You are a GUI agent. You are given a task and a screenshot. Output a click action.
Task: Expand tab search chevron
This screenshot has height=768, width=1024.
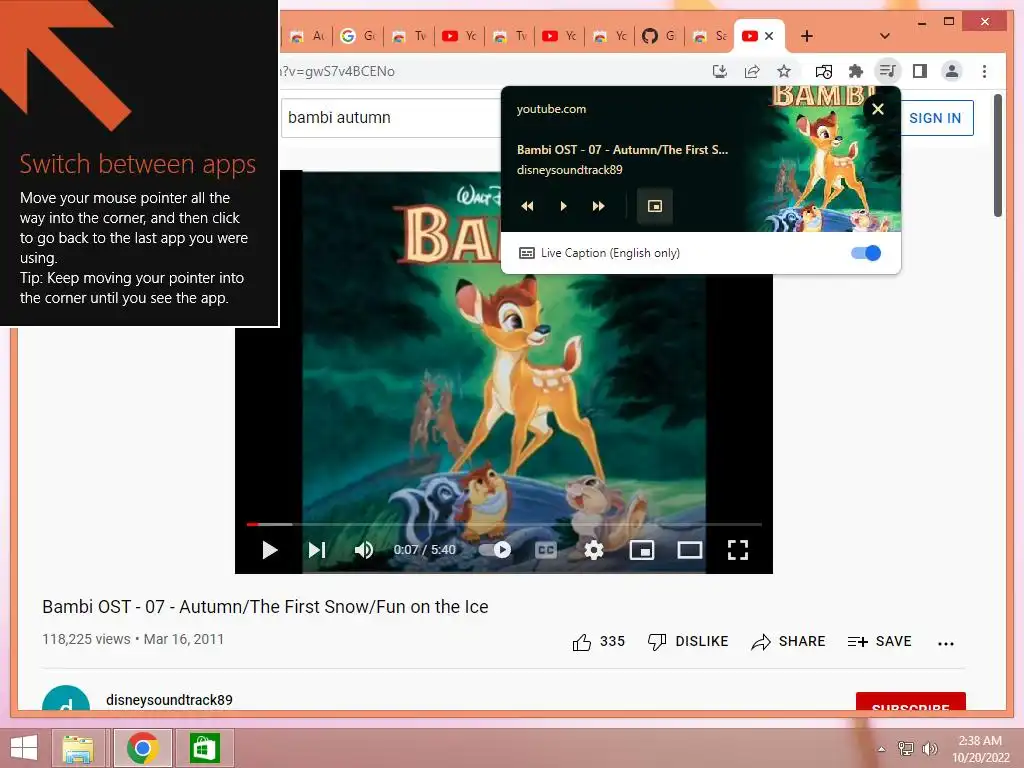click(x=884, y=36)
